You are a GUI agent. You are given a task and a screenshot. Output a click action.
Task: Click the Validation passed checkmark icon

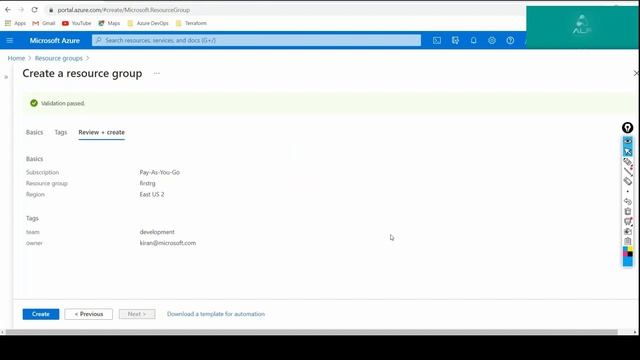[34, 103]
